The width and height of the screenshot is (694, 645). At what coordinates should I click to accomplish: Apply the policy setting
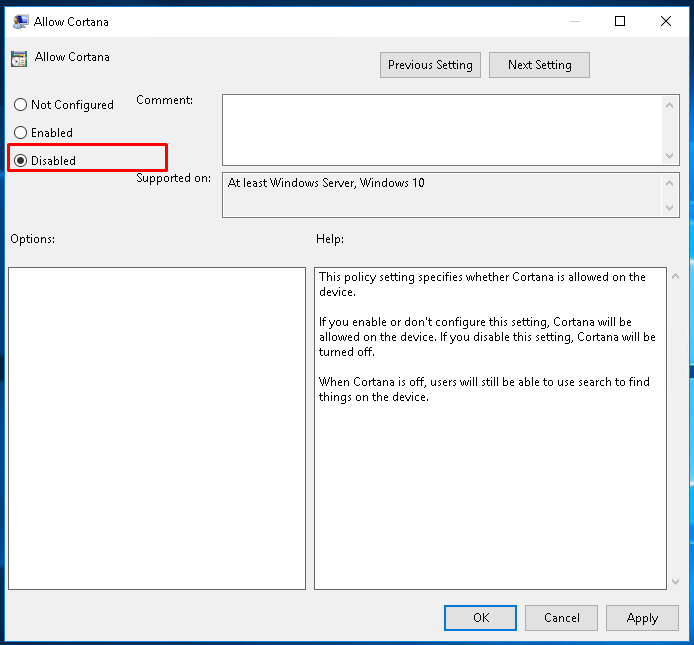642,618
